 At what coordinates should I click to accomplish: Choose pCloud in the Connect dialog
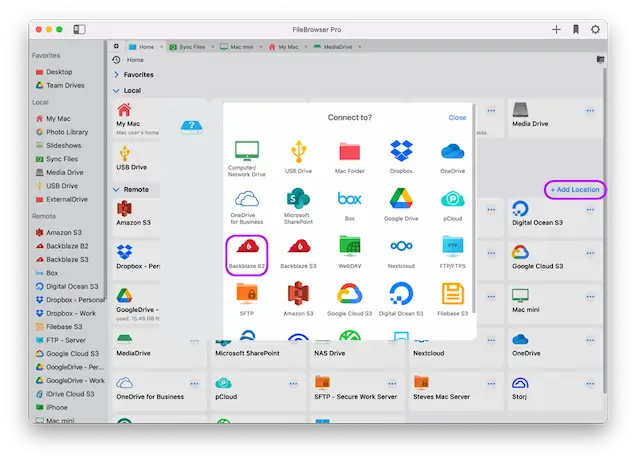pyautogui.click(x=453, y=206)
